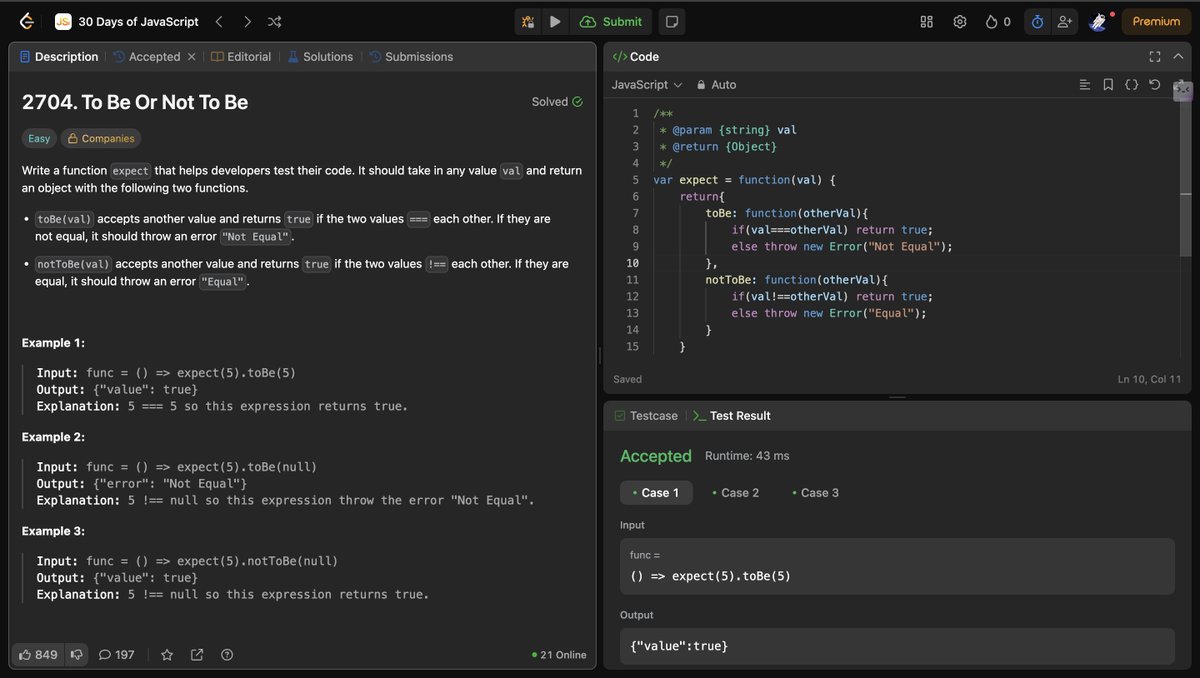
Task: Close the Accepted tab
Action: click(x=192, y=57)
